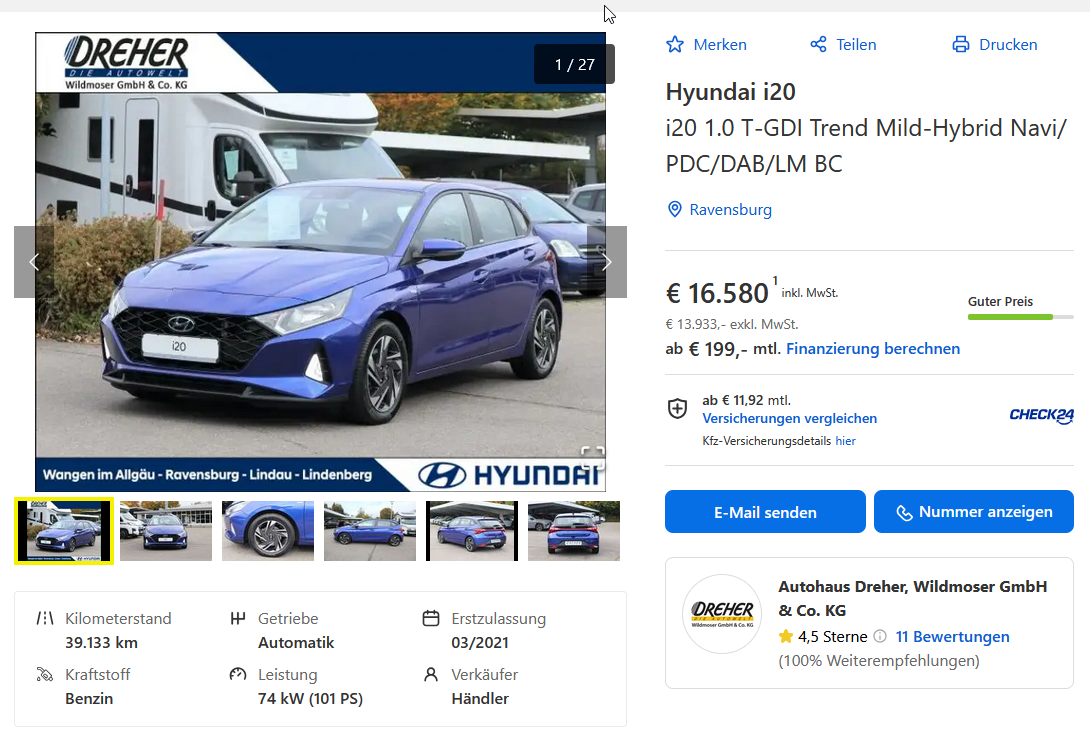Image resolution: width=1090 pixels, height=738 pixels.
Task: Open the Ravensburg location link
Action: pos(731,209)
